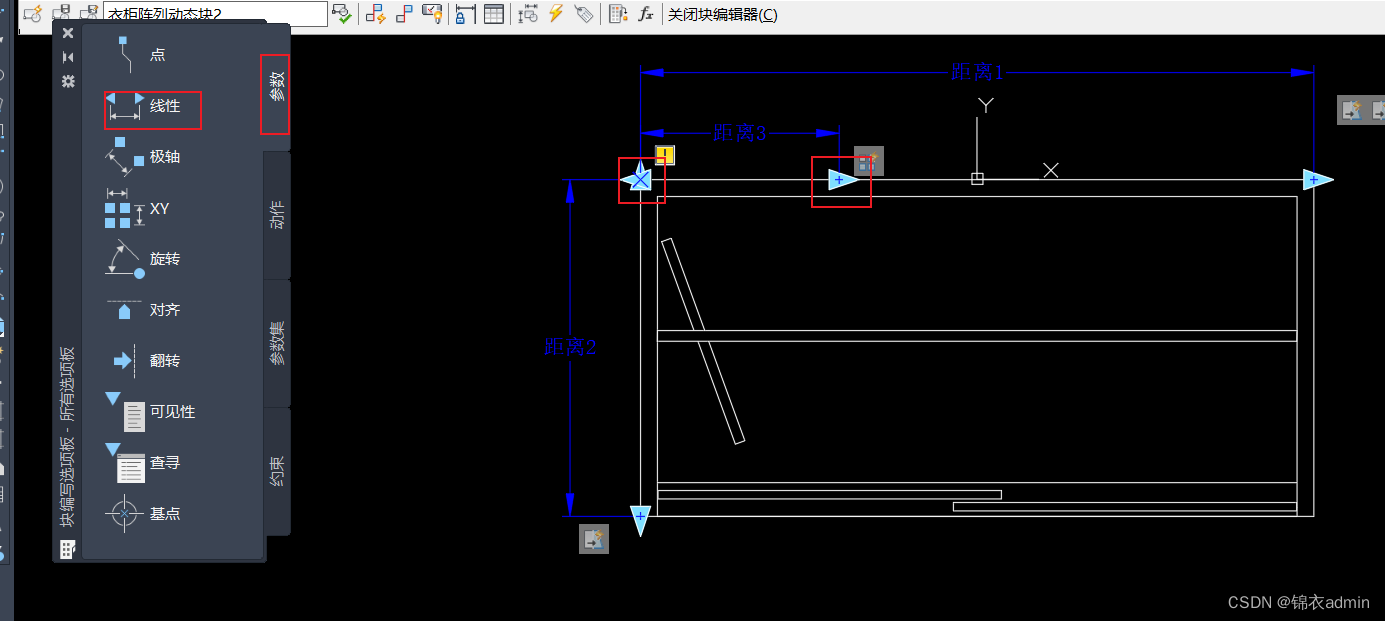Click the stretch action icon below 距离2
1385x621 pixels.
click(594, 540)
